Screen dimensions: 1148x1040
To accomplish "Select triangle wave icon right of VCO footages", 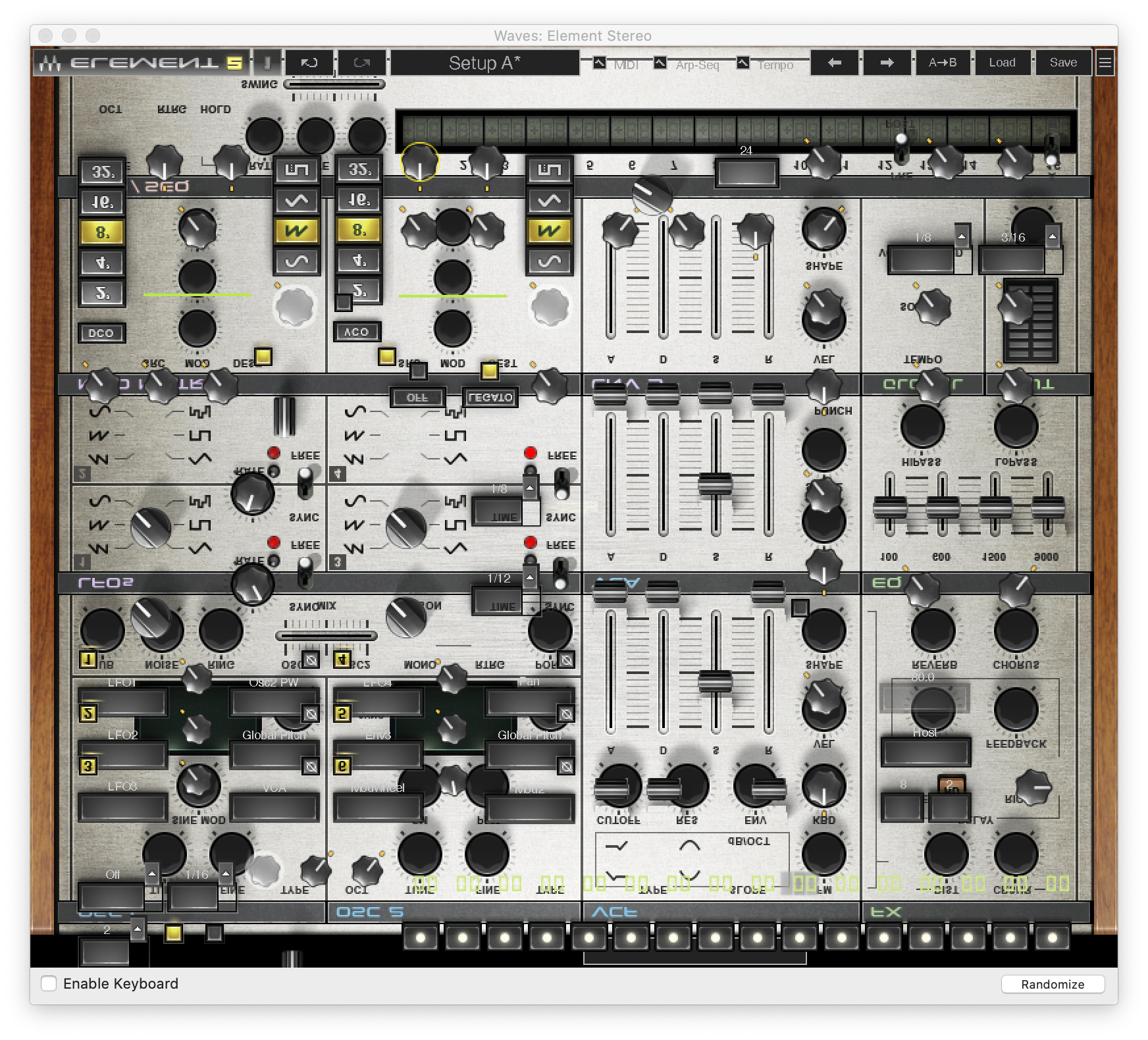I will point(550,201).
